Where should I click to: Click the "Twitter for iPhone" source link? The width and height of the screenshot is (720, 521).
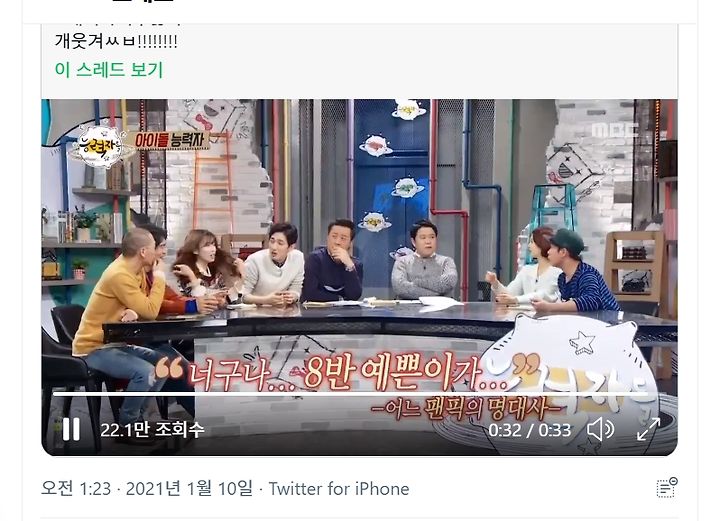[x=339, y=489]
